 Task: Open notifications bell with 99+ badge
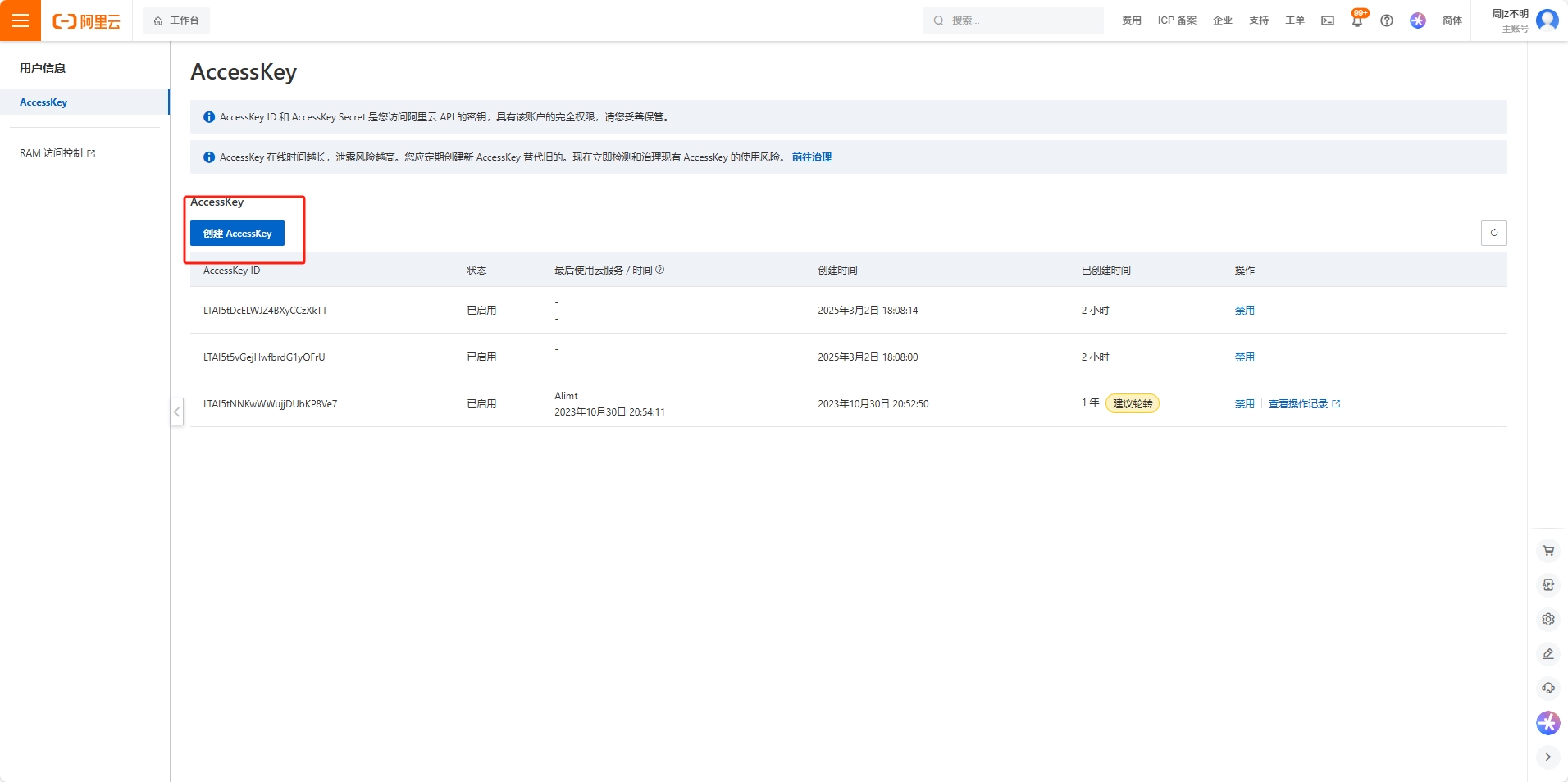pyautogui.click(x=1357, y=20)
